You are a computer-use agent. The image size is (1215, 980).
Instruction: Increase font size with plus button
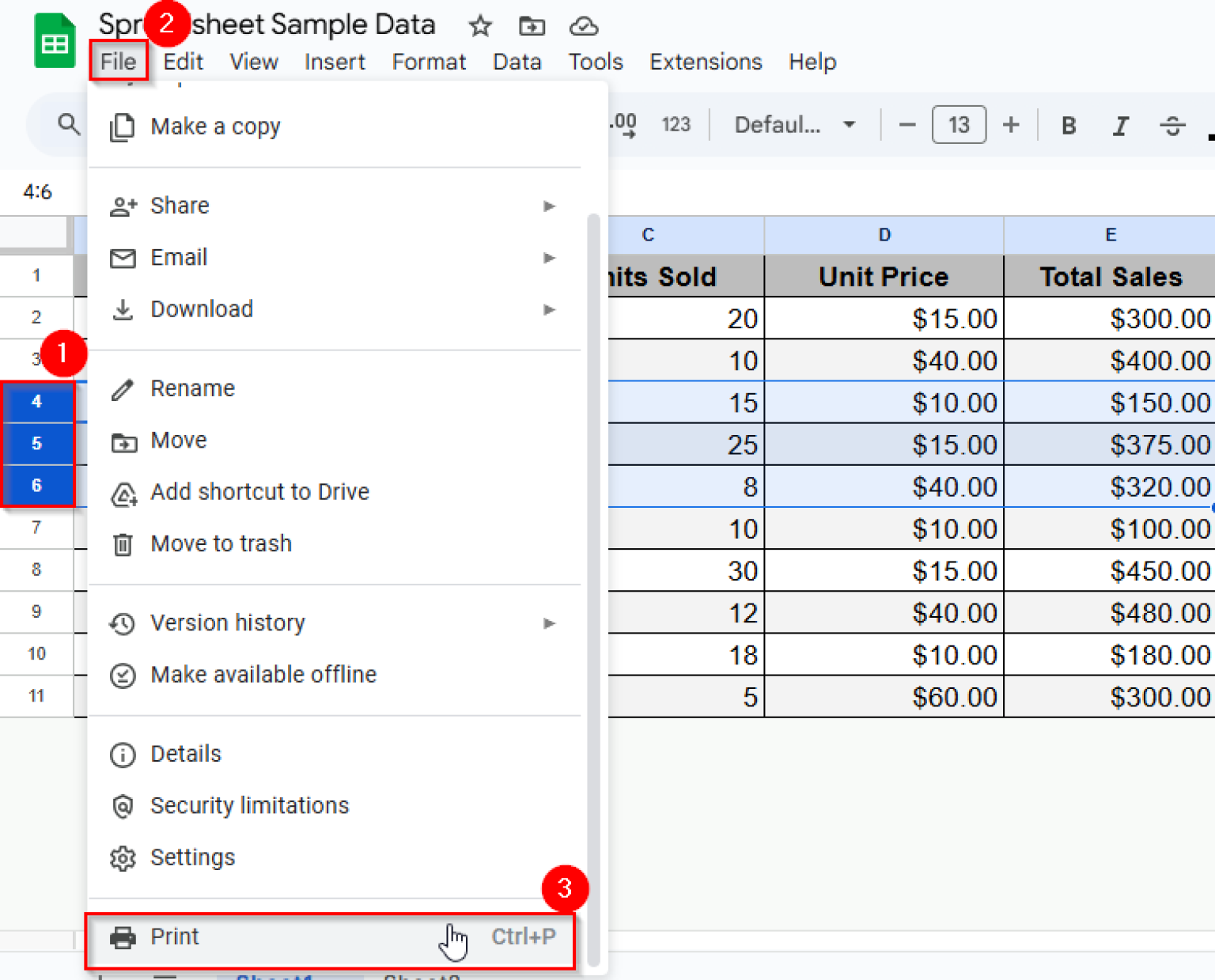(1010, 125)
